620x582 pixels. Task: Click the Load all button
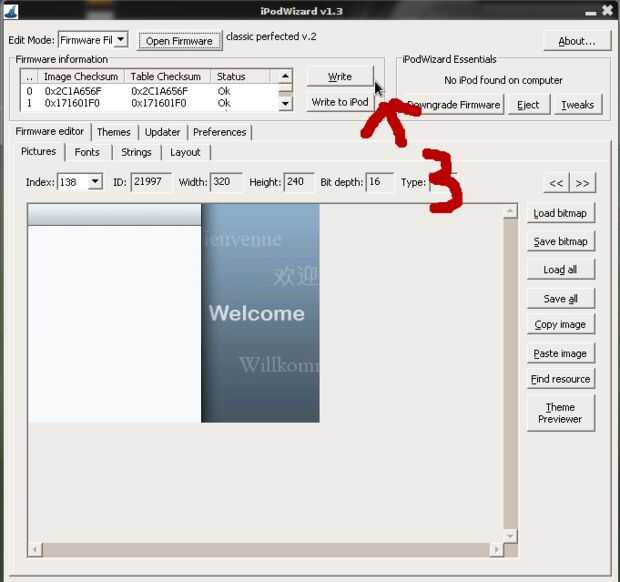[x=560, y=270]
